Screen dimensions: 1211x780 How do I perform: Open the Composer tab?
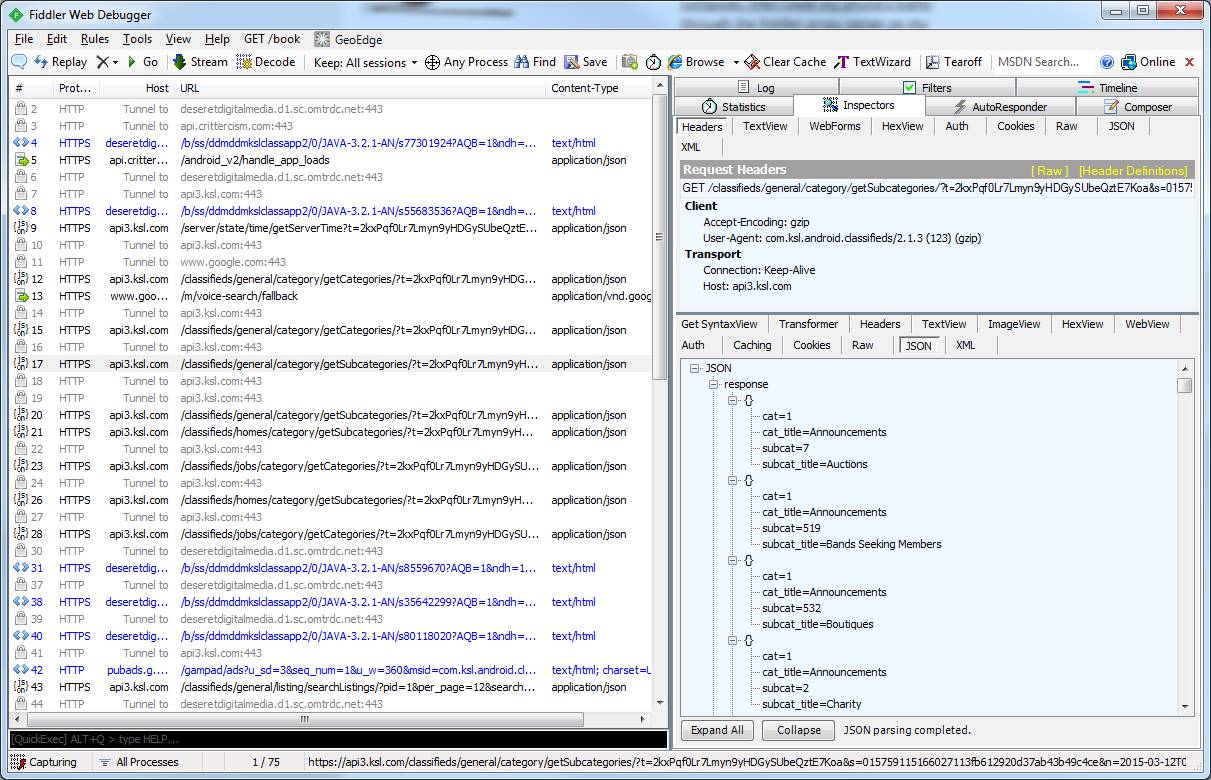click(1137, 107)
